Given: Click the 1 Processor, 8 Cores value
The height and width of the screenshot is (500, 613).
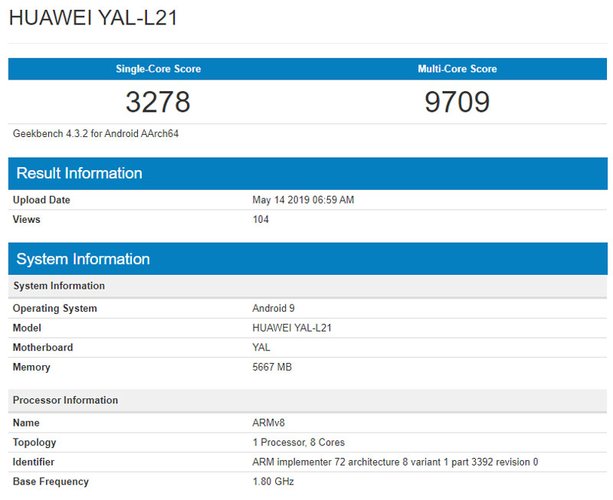Looking at the screenshot, I should pyautogui.click(x=298, y=442).
